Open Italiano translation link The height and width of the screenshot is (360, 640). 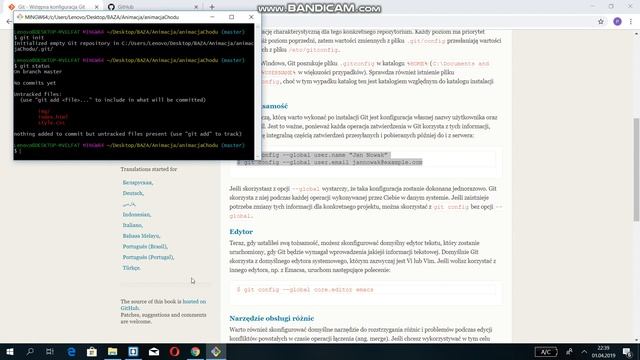132,225
